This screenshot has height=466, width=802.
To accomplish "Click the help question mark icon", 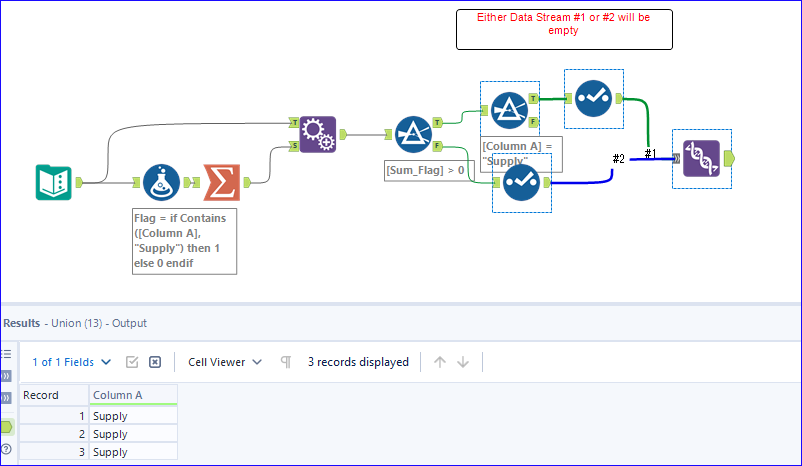I will click(x=6, y=449).
